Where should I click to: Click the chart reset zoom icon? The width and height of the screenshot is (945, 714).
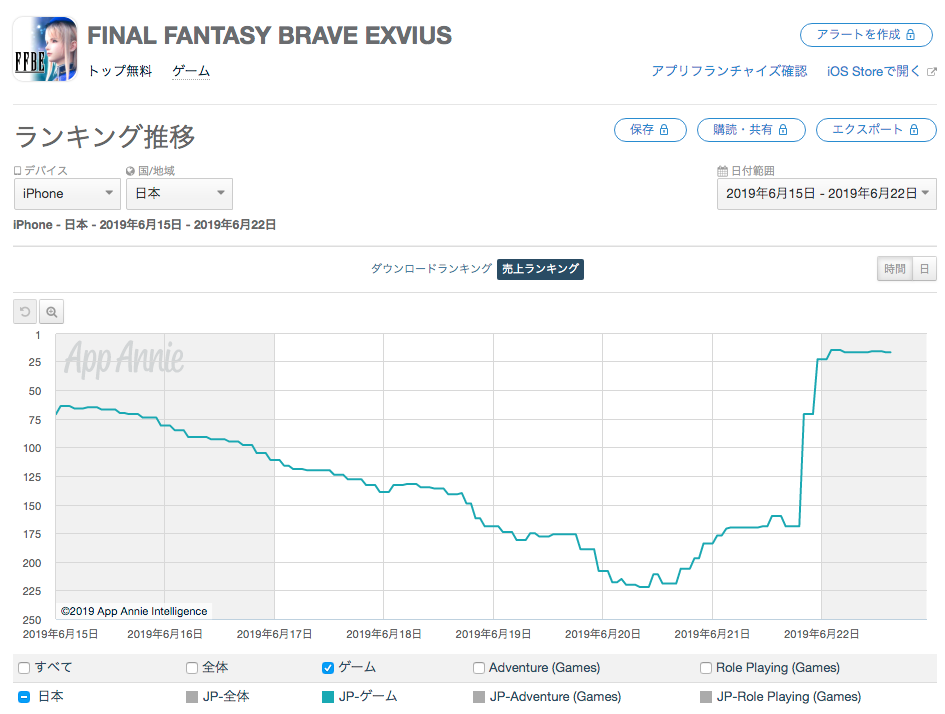[26, 312]
